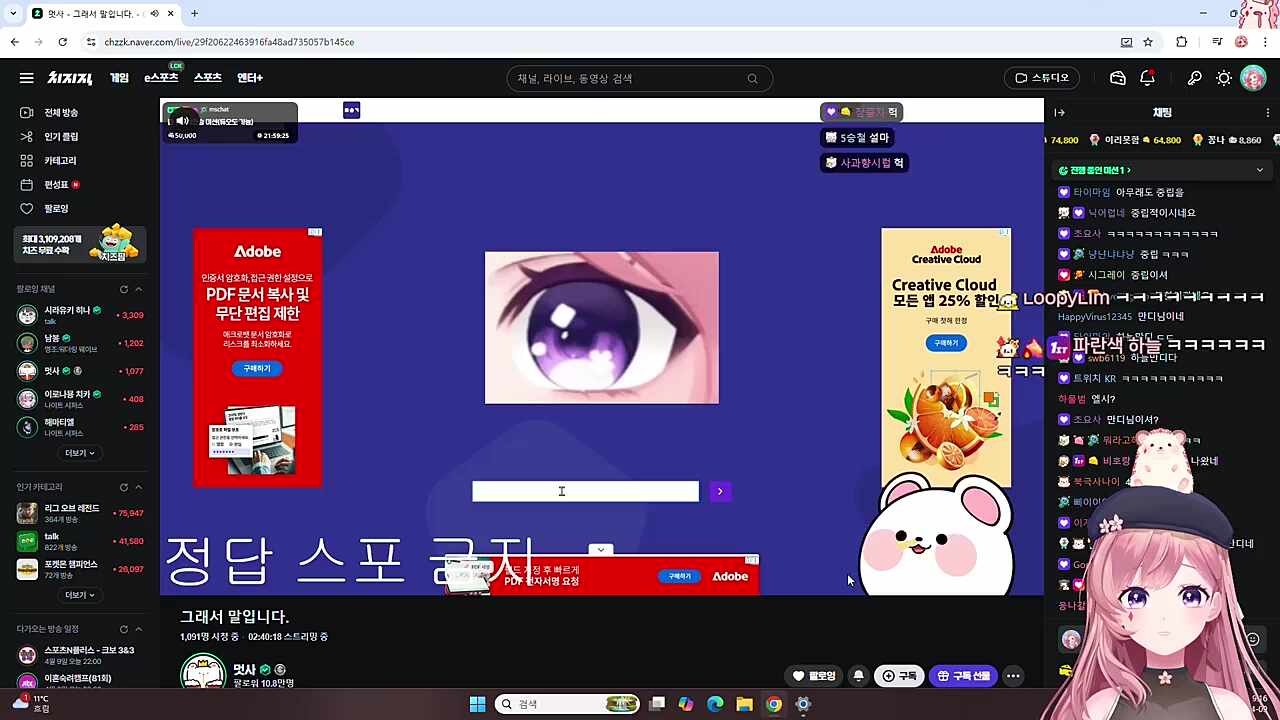Launch Microsoft Edge from the taskbar

[715, 704]
